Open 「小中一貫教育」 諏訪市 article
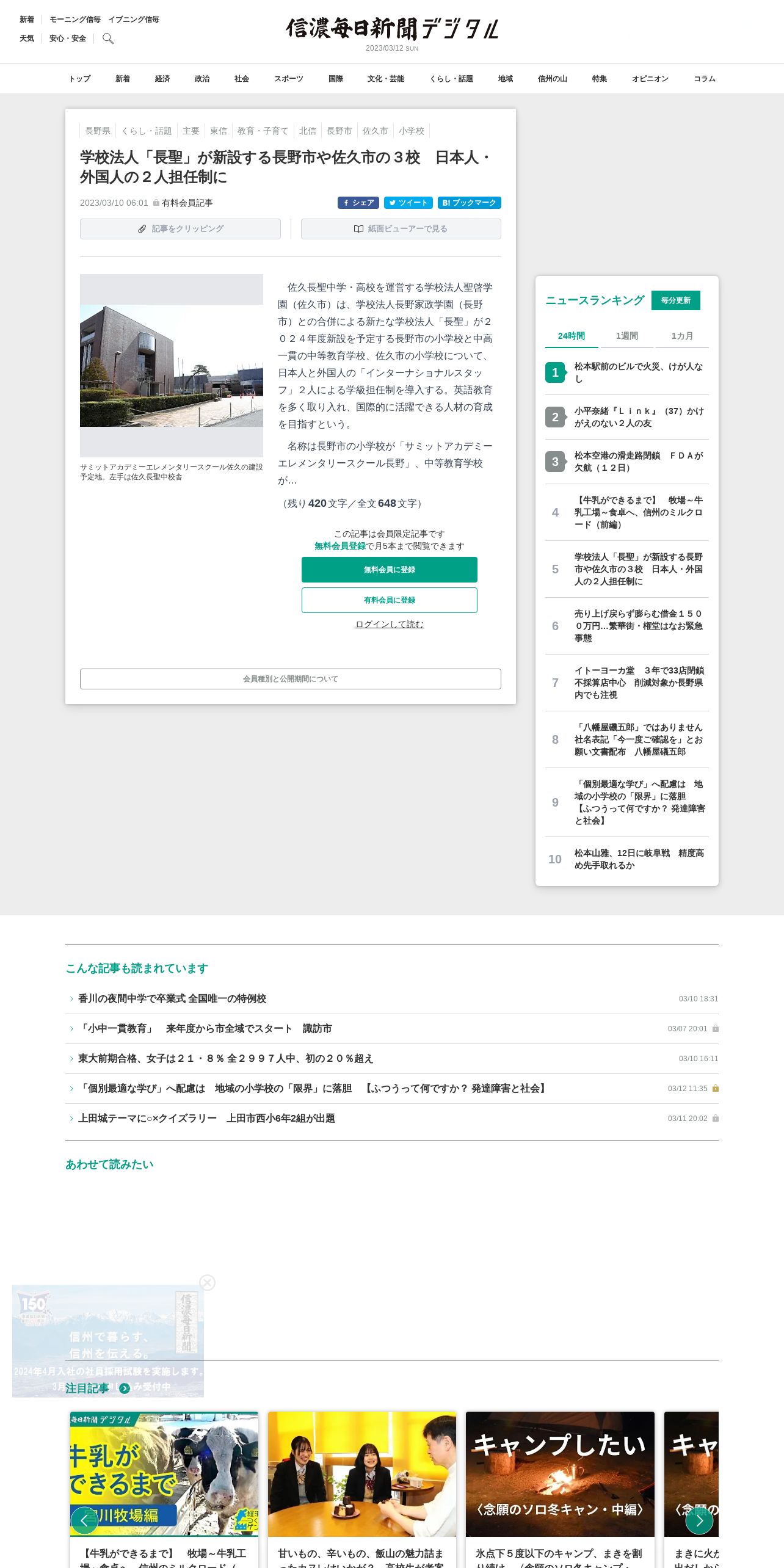Screen dimensions: 784x1568 pos(205,1029)
